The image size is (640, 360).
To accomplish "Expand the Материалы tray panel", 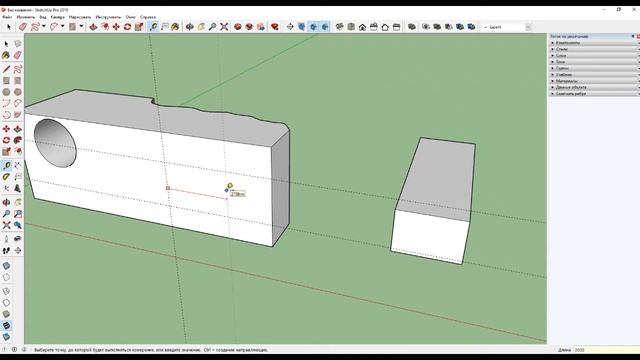I will coord(594,81).
